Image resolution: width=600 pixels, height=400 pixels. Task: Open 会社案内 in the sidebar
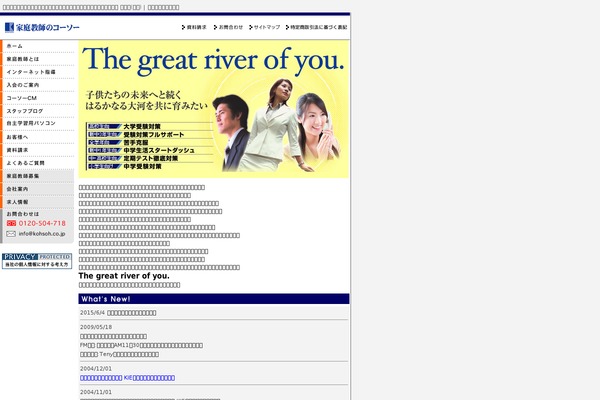click(38, 189)
